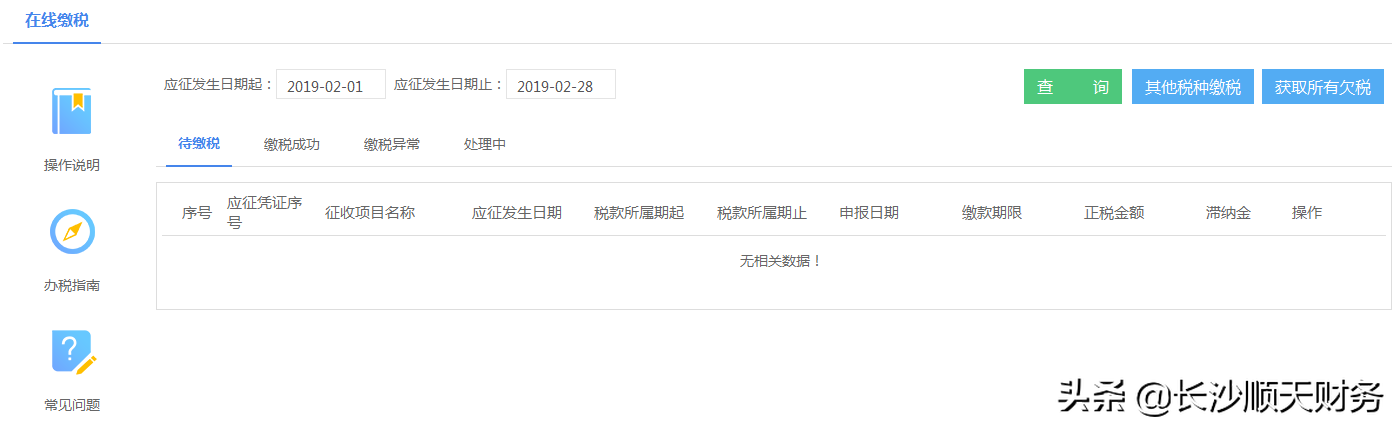Screen dimensions: 1398x428
Task: Select the 在线缴税 top tab
Action: click(57, 20)
